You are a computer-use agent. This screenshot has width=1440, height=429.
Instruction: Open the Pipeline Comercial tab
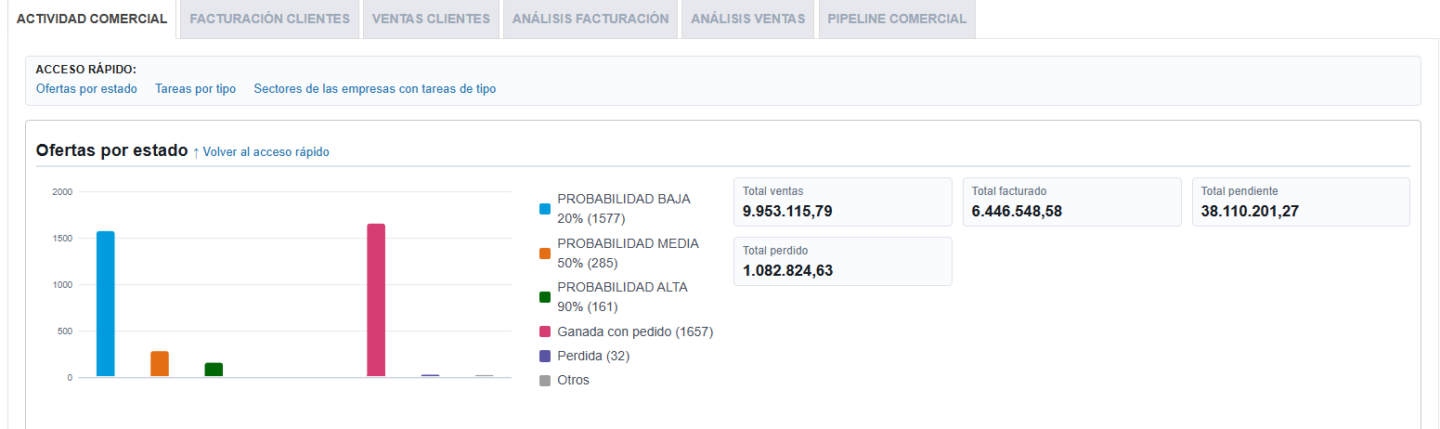[x=897, y=19]
